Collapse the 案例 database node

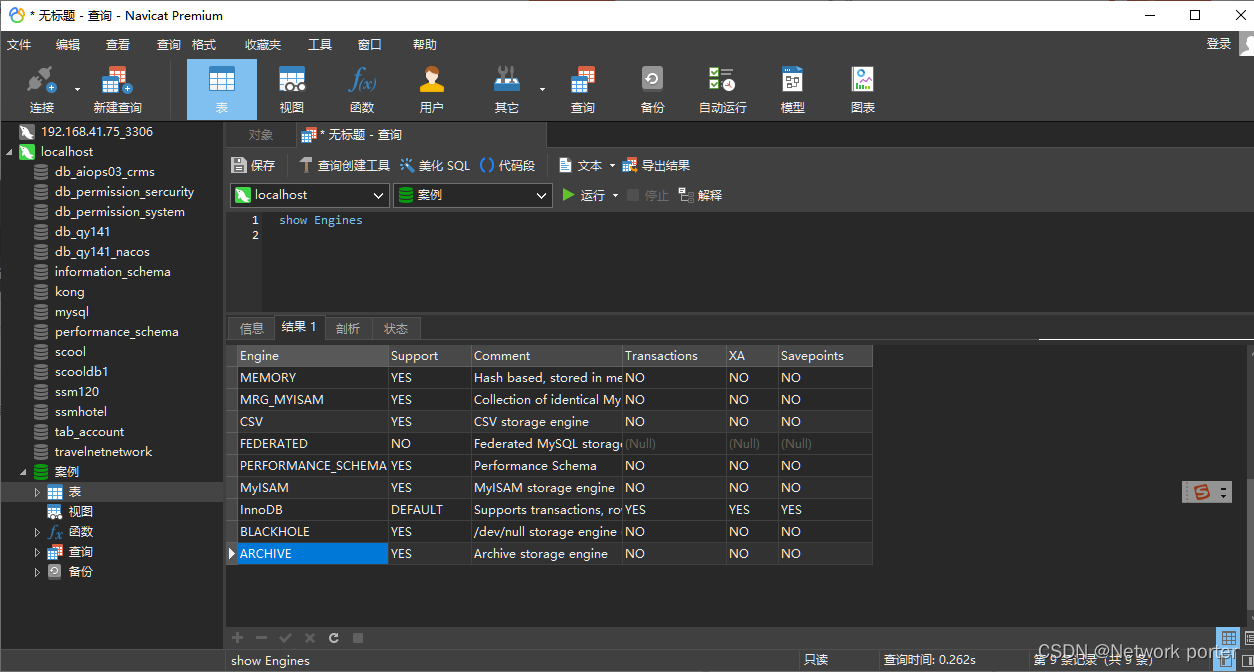[x=24, y=472]
